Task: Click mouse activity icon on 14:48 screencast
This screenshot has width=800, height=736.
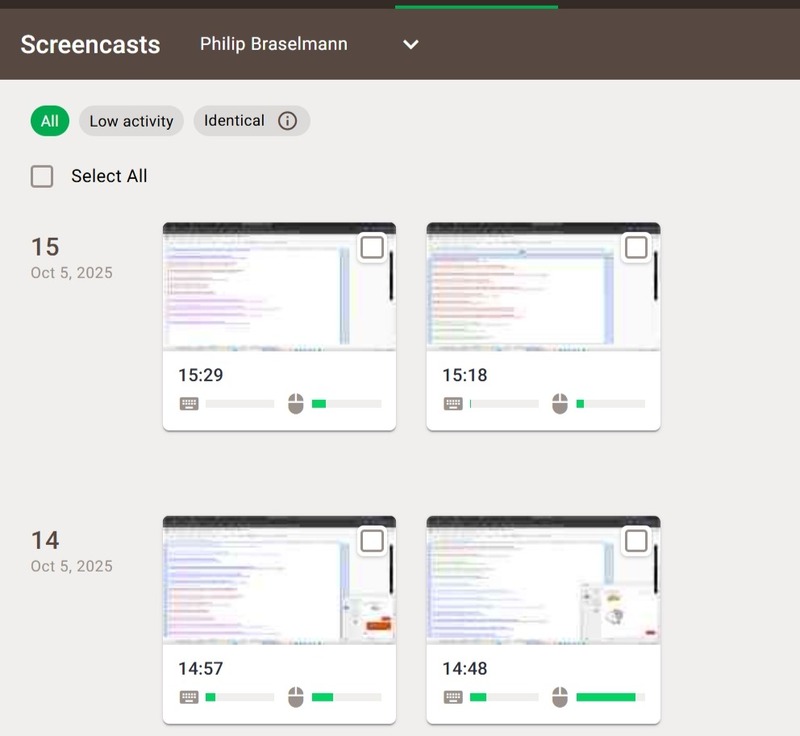Action: coord(560,697)
